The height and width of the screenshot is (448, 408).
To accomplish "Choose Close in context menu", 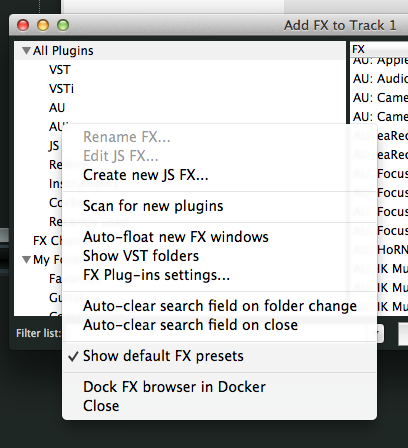I will tap(219, 406).
